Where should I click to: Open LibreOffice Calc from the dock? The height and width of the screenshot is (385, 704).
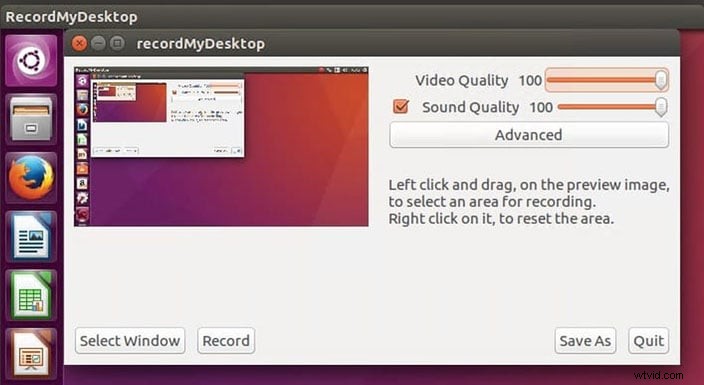pos(31,295)
